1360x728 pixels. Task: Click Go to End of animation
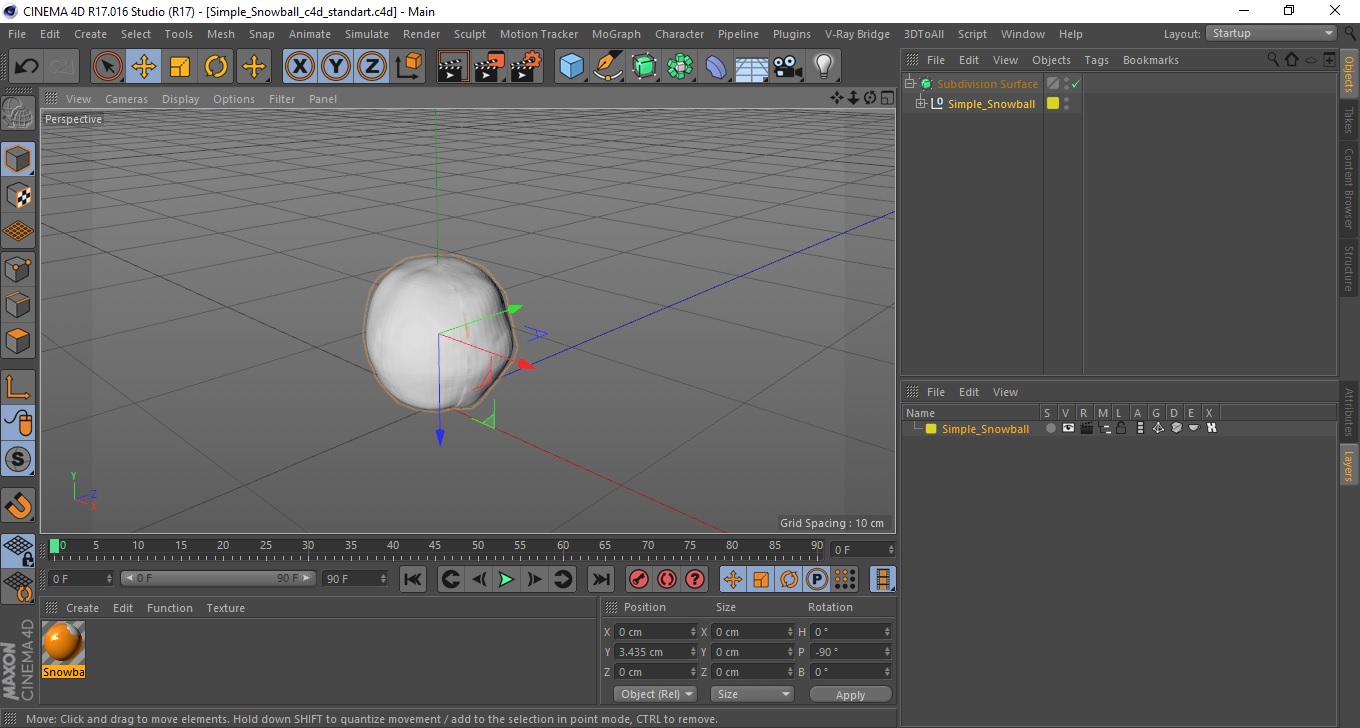coord(600,579)
